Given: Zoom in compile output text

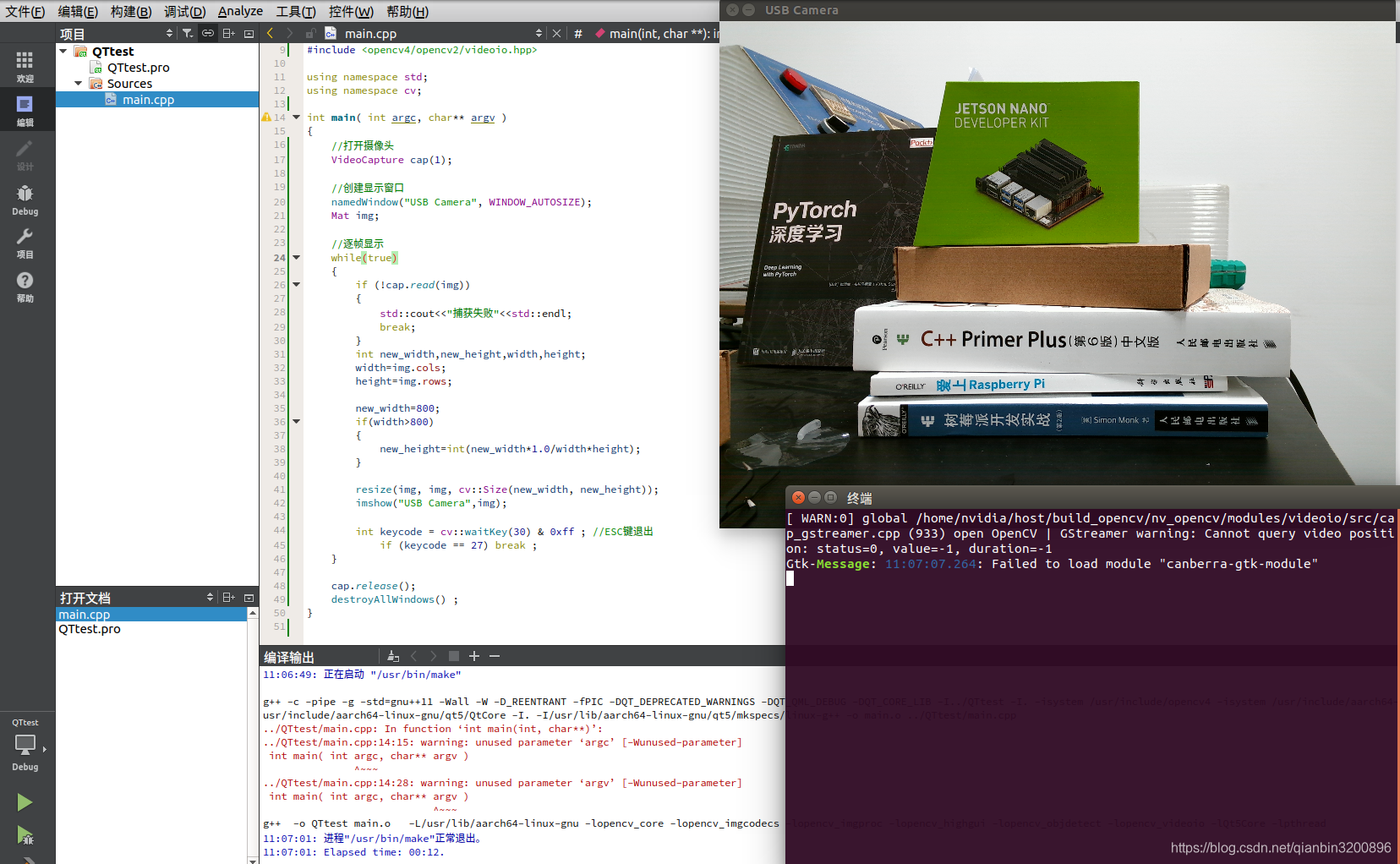Looking at the screenshot, I should tap(474, 656).
